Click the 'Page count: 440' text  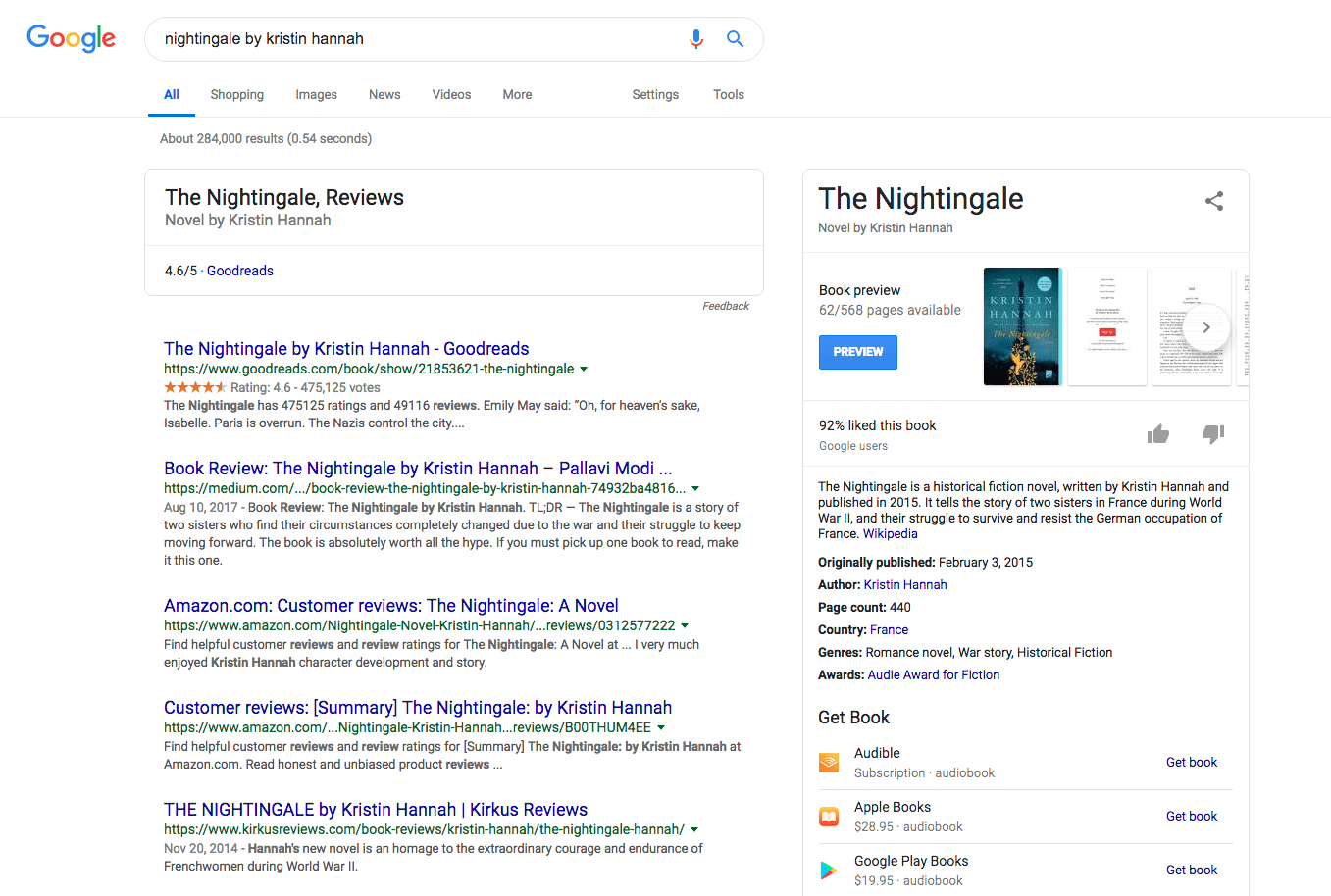(x=864, y=608)
